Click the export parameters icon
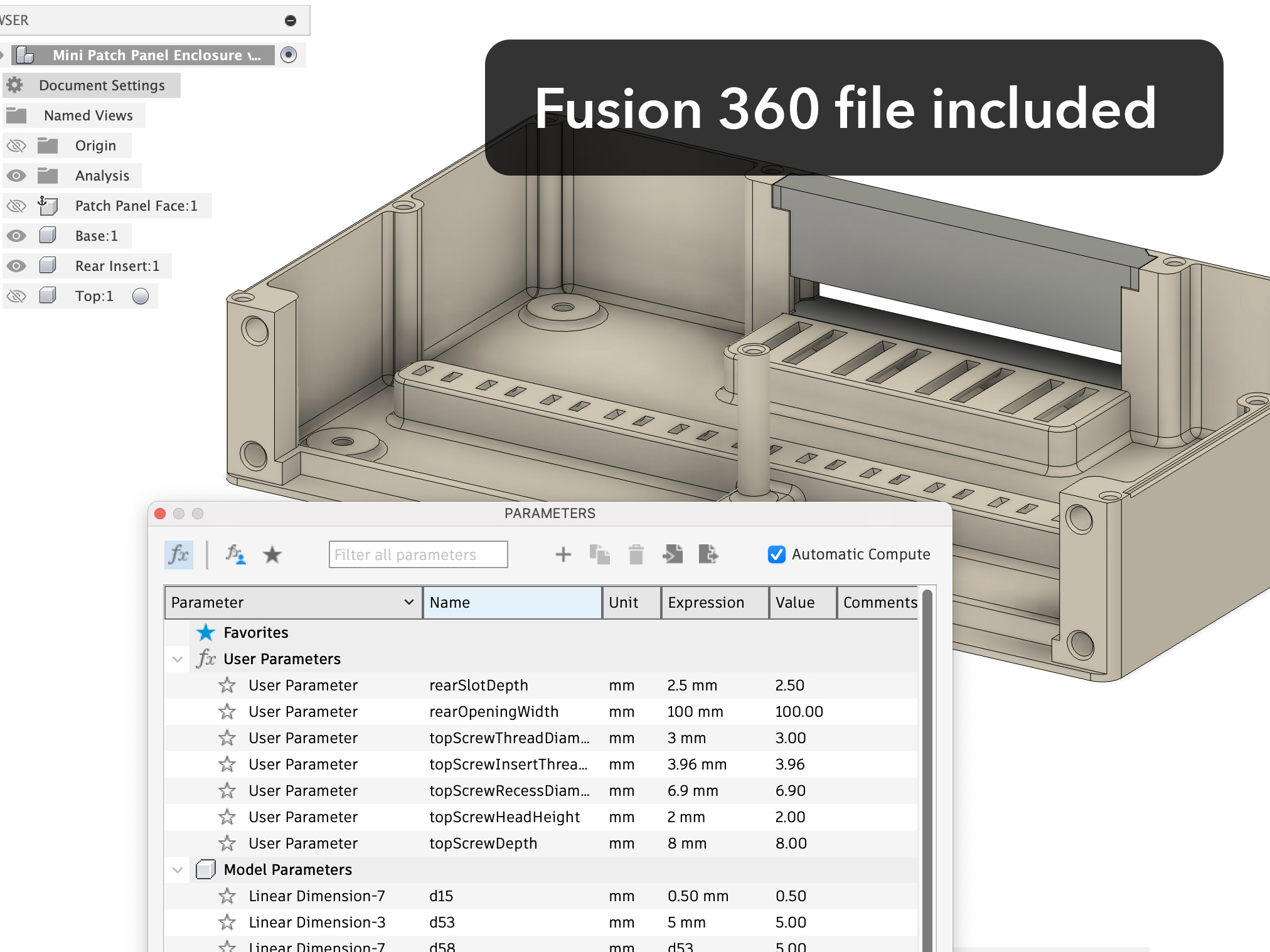 coord(708,554)
